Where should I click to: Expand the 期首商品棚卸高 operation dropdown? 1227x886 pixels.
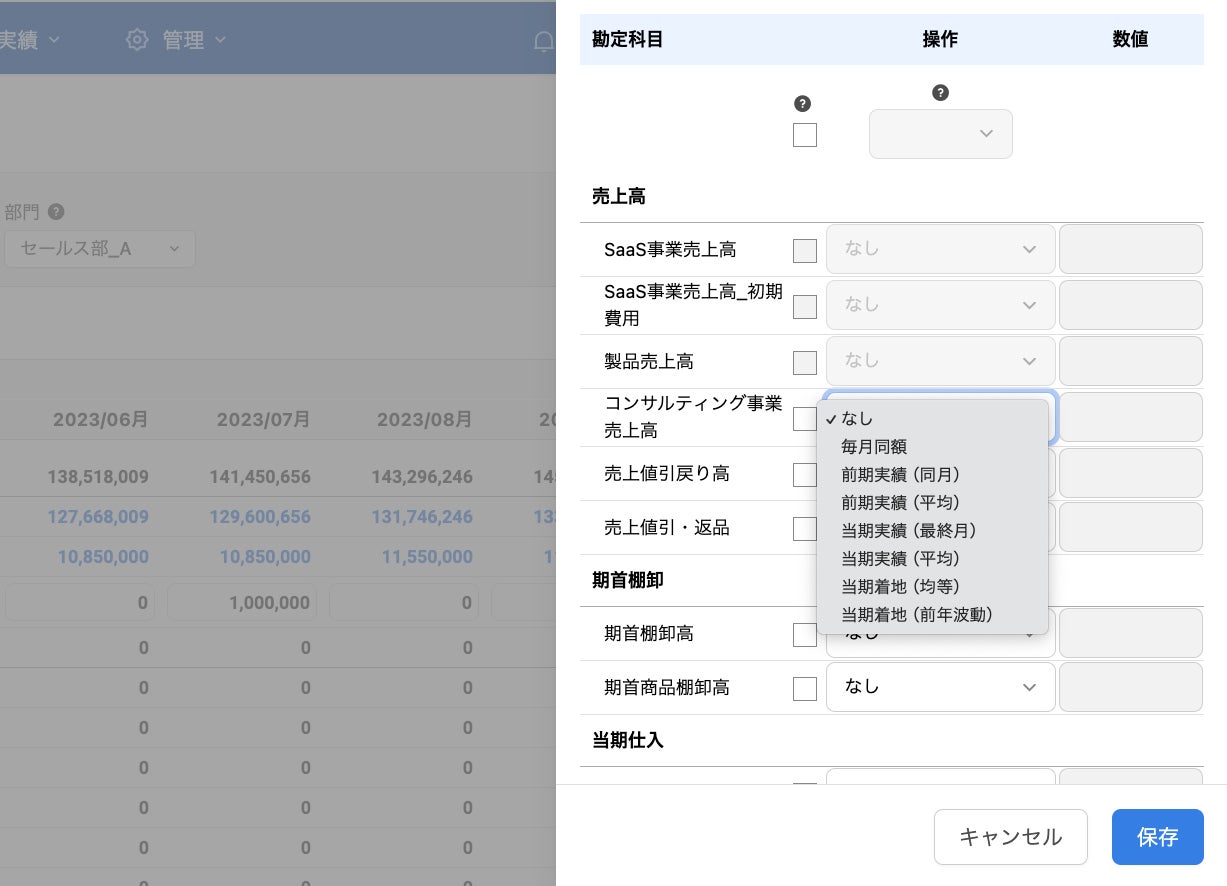click(x=940, y=687)
